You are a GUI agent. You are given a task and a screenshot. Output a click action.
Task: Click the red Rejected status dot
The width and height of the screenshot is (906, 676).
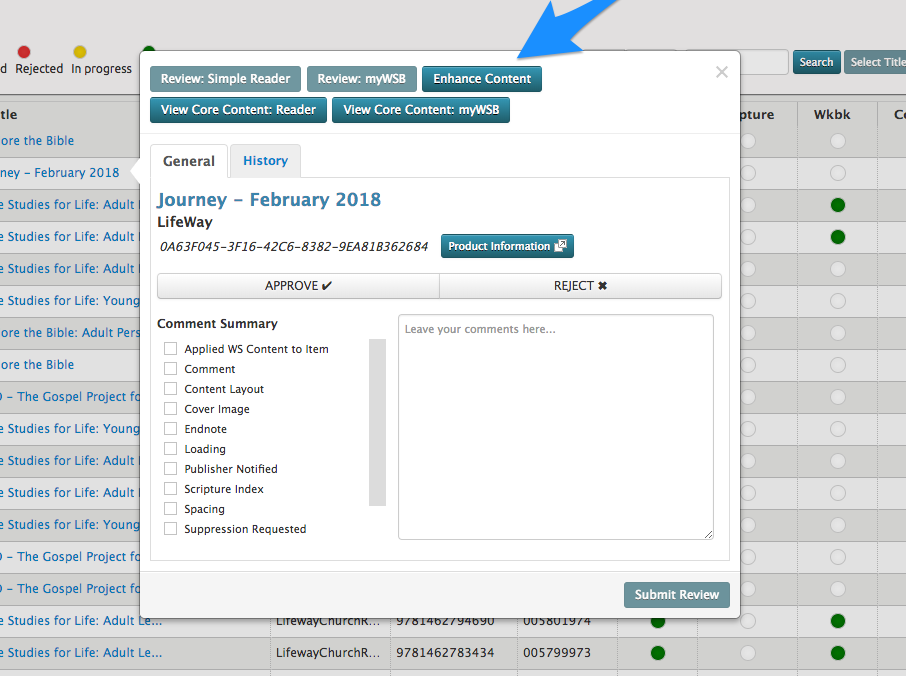click(24, 52)
